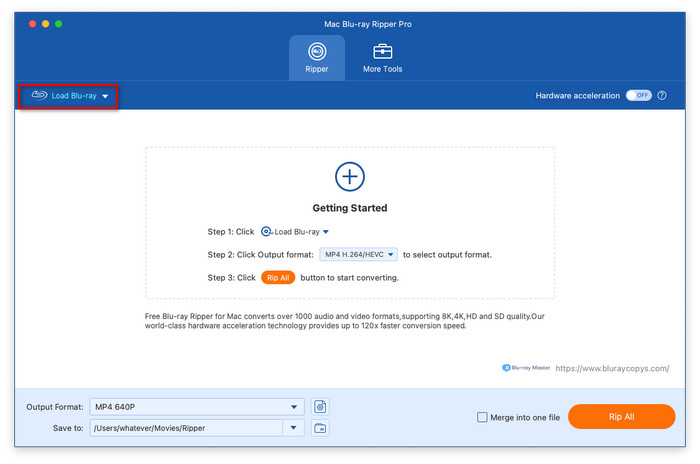Expand the Load Blu-ray dropdown arrow
The height and width of the screenshot is (464, 700).
tap(105, 97)
